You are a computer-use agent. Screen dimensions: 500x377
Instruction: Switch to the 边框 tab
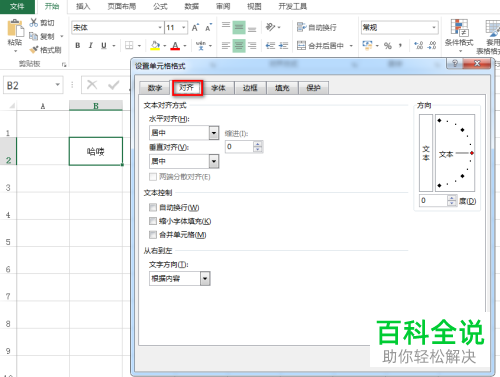pyautogui.click(x=250, y=88)
